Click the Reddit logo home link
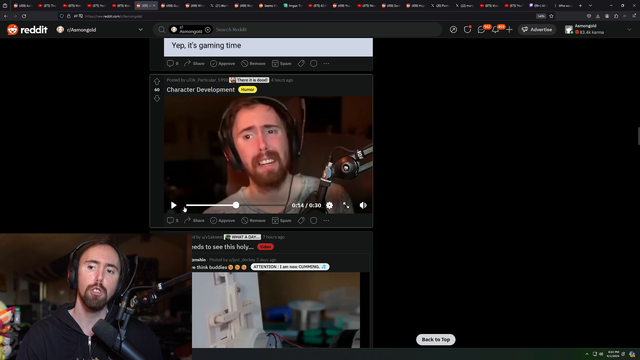 (x=27, y=29)
